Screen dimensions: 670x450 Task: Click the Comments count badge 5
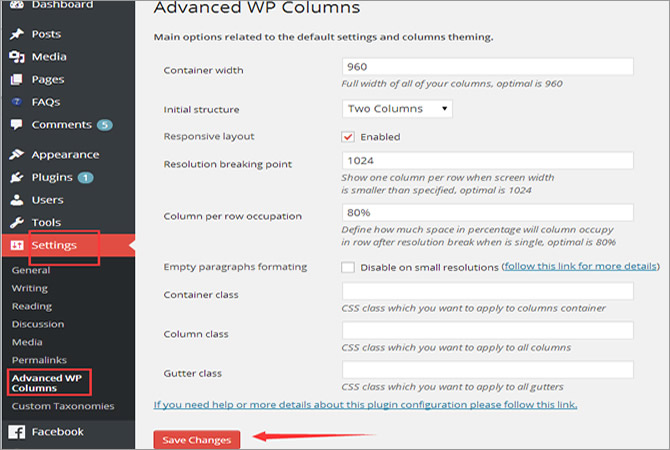coord(105,125)
